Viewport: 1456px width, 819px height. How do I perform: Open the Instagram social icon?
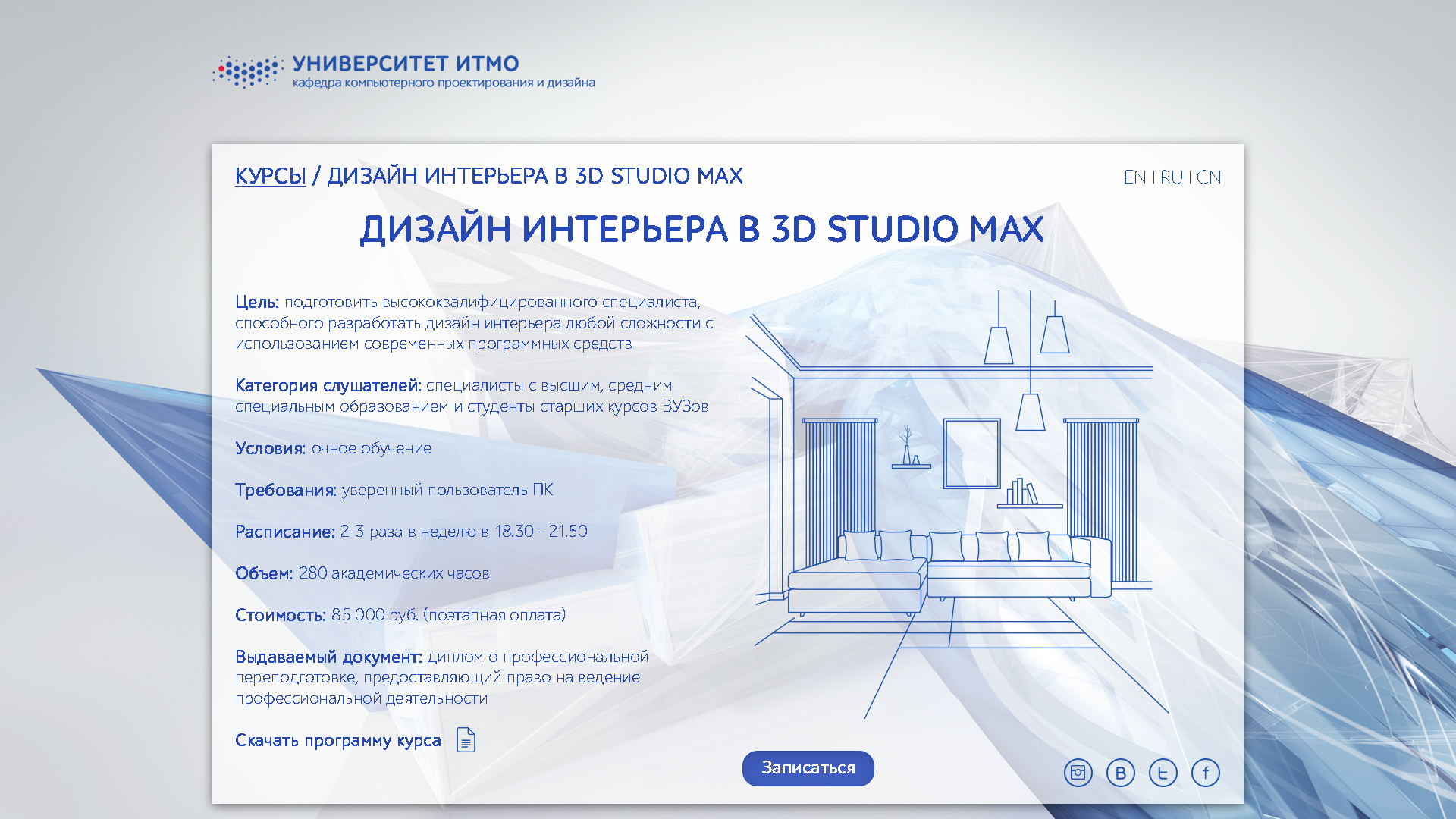pos(1078,773)
